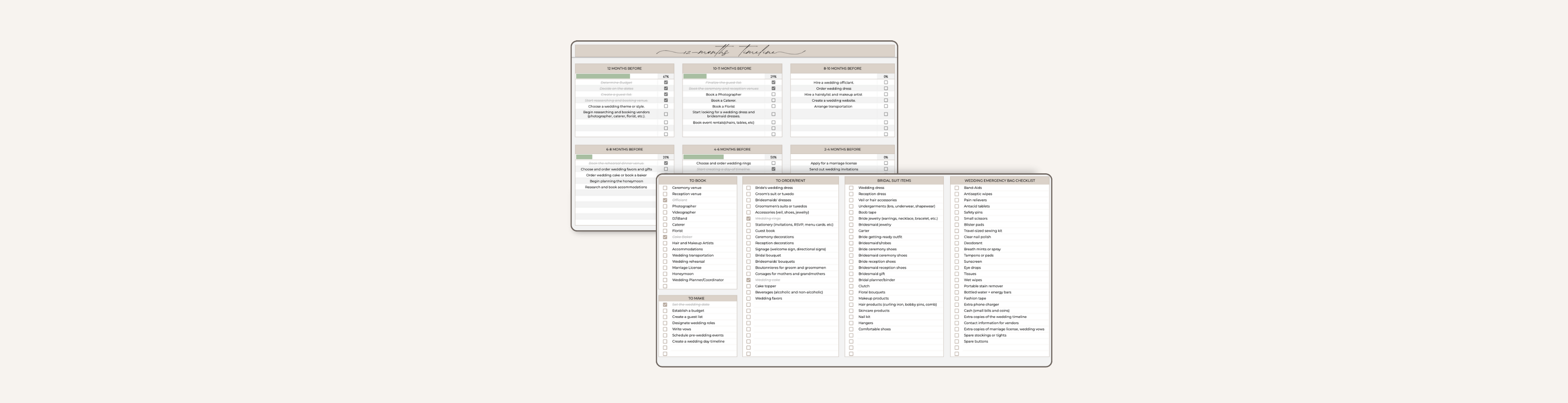Tick the 'Establish a budget' checkbox
1568x403 pixels.
click(665, 310)
